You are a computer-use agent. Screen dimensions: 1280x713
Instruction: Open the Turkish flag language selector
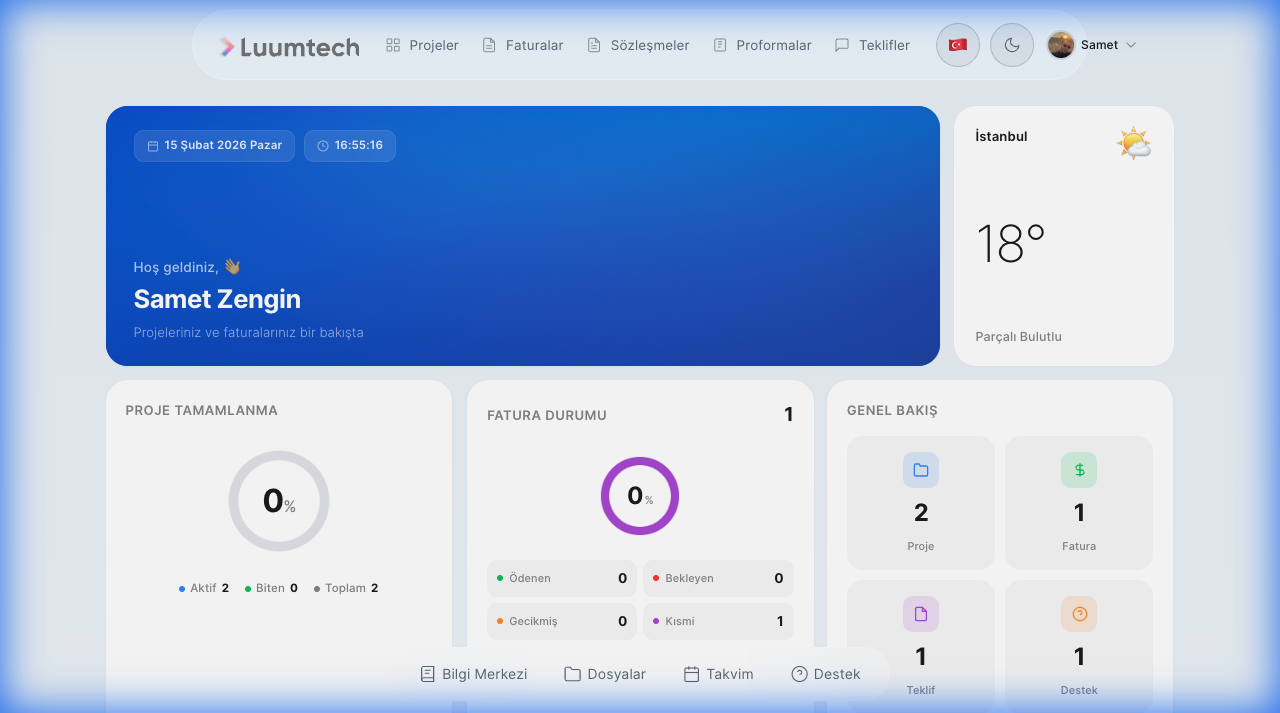click(x=957, y=45)
